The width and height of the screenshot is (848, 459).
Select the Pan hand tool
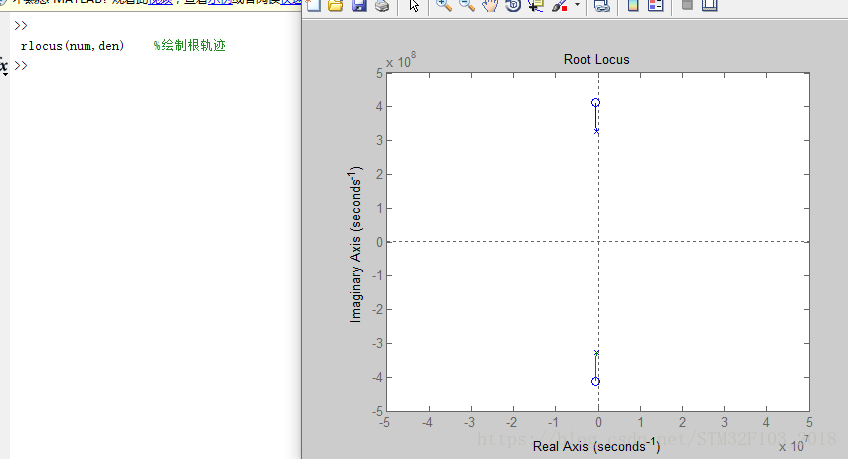489,5
